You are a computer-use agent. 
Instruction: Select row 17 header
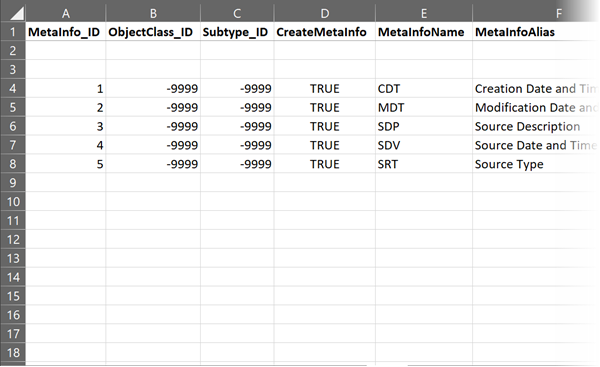13,334
